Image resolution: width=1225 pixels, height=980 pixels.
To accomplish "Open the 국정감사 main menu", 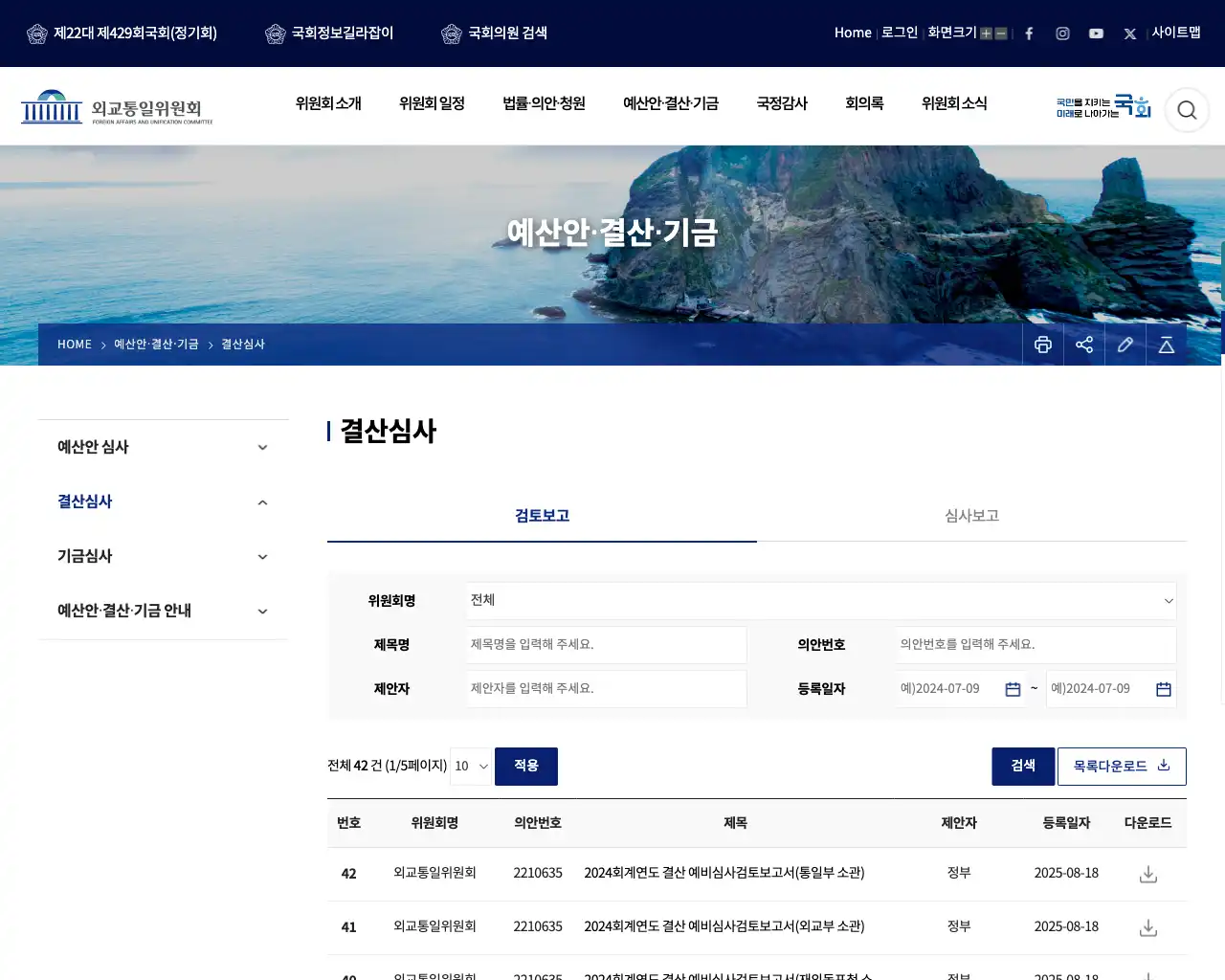I will (x=782, y=103).
